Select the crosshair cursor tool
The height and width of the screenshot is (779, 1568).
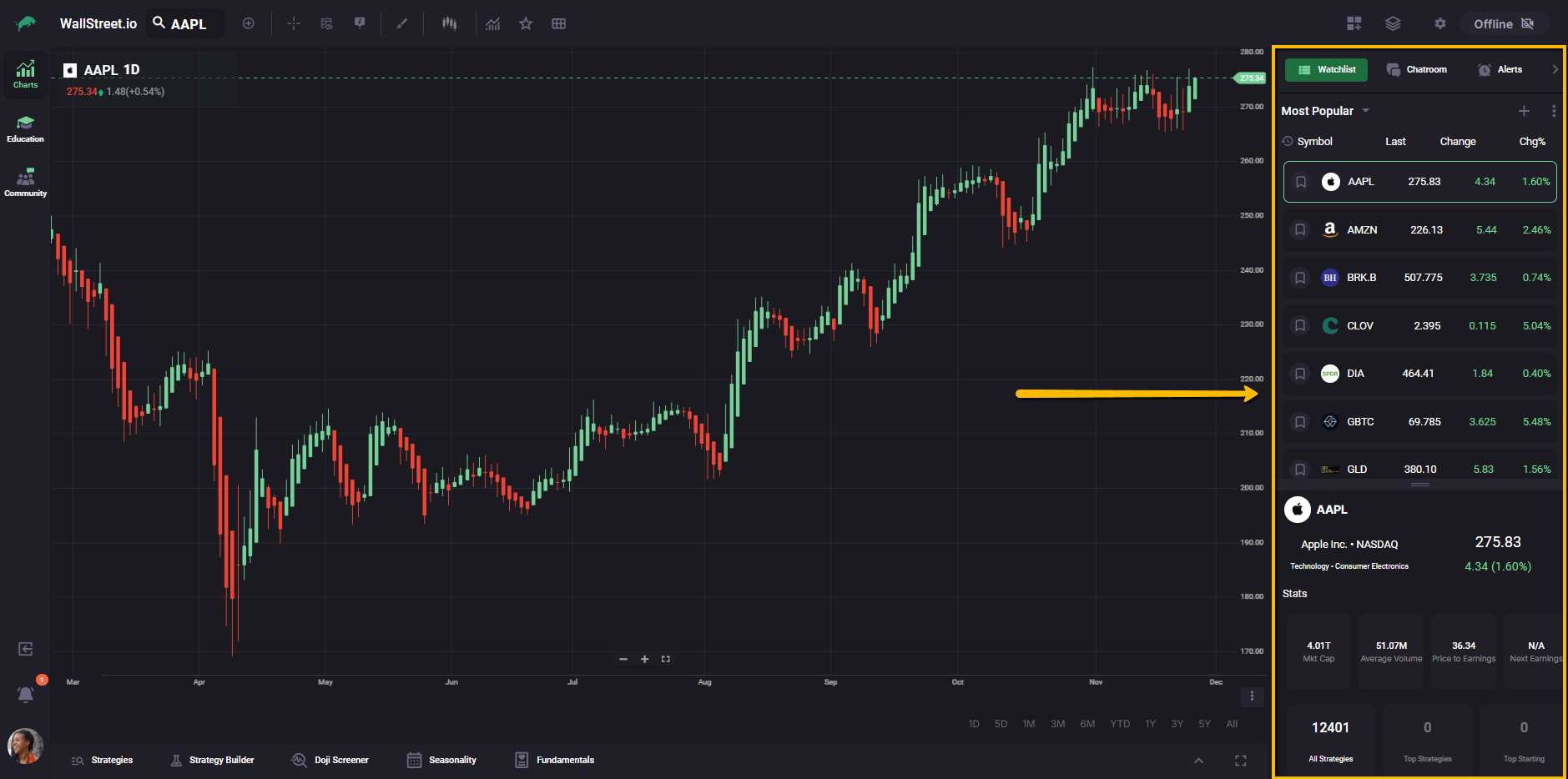pos(294,23)
